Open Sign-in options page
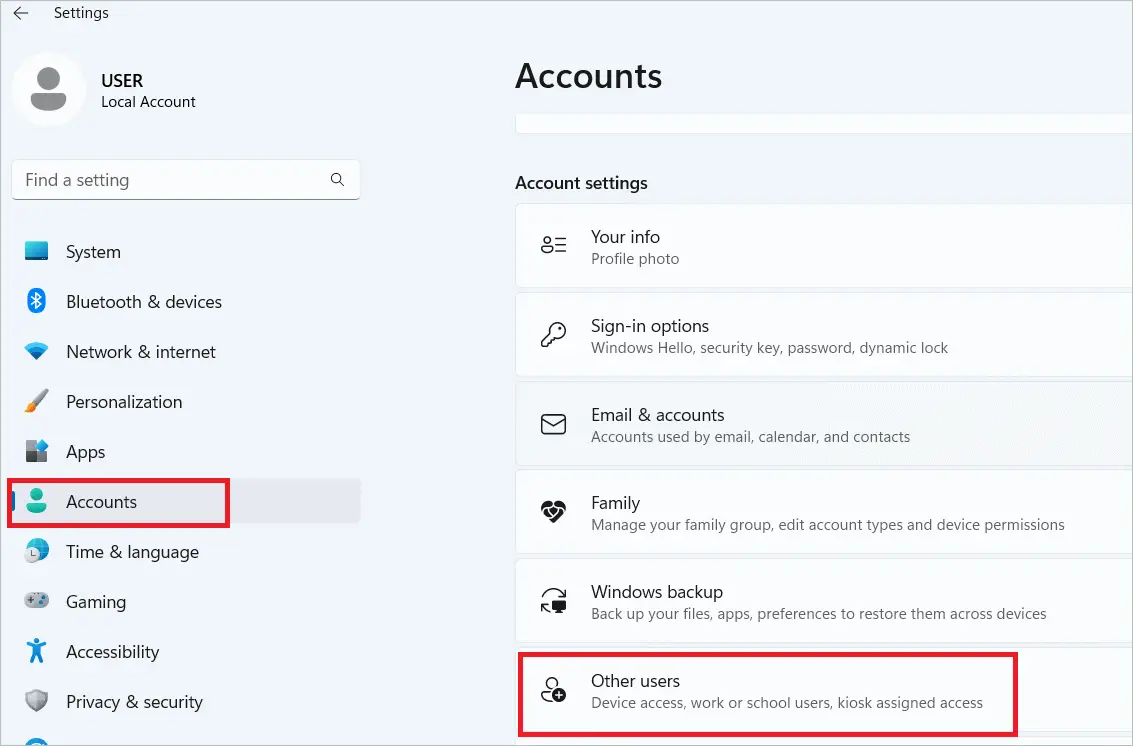Viewport: 1133px width, 746px height. [824, 335]
